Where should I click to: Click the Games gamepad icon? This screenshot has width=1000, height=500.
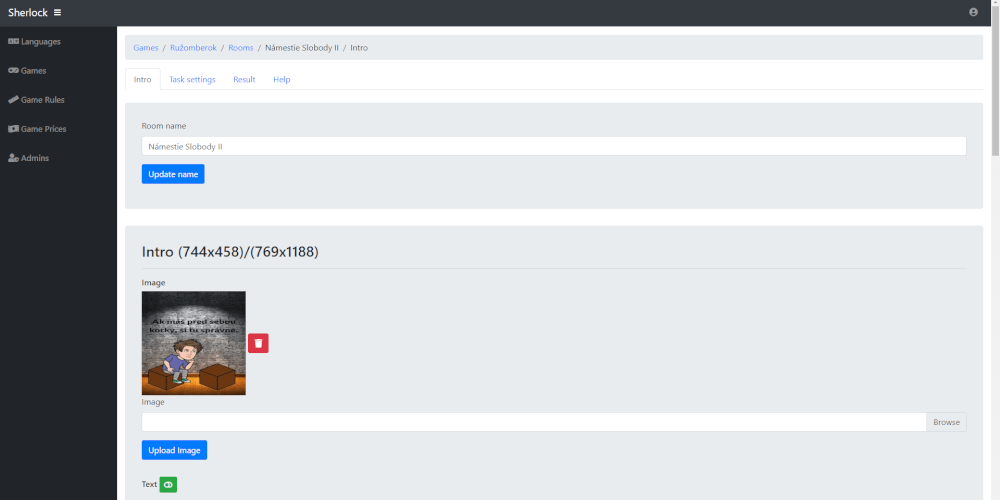coord(13,71)
